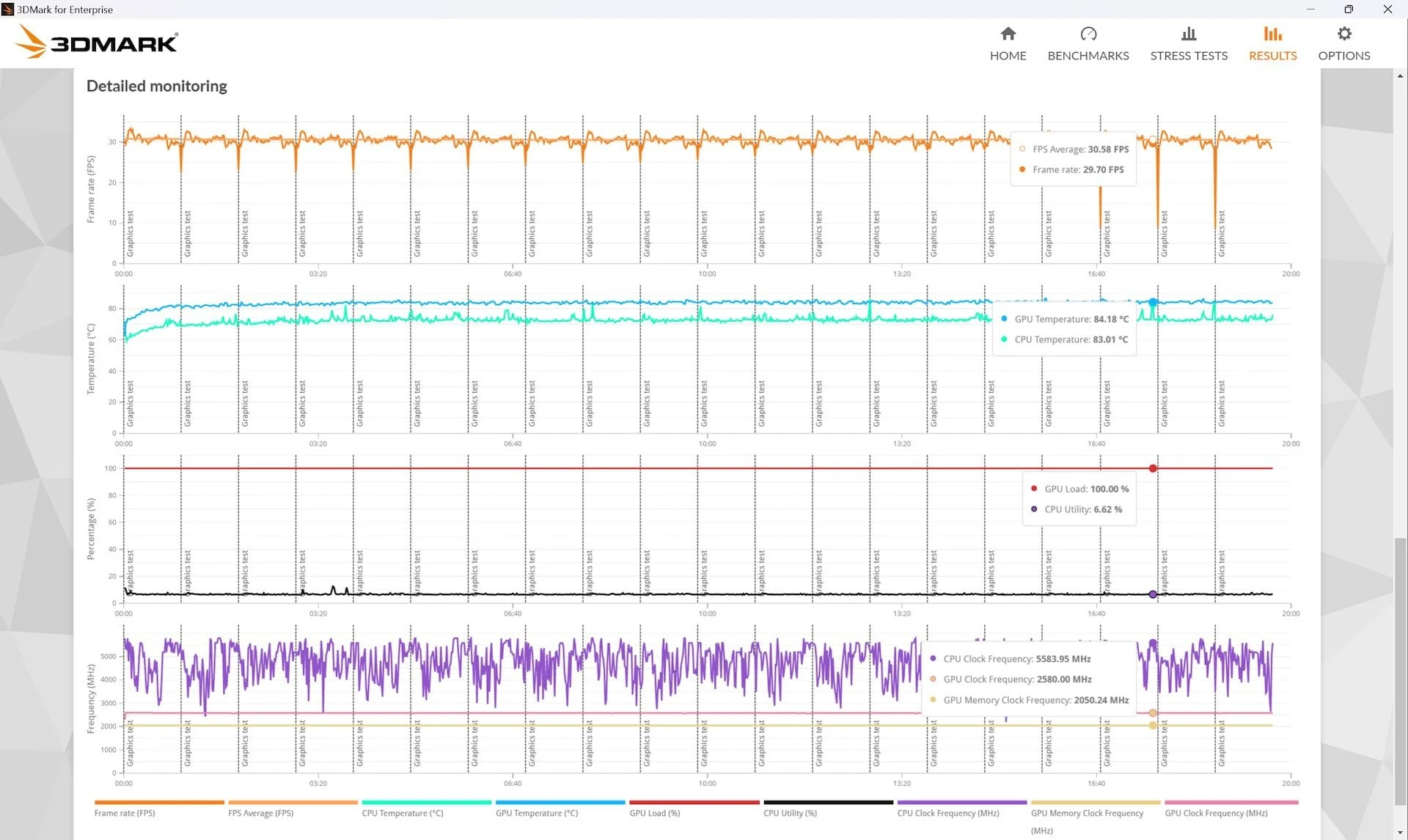Click the red GPU Load legend color bar
Screen dimensions: 1408x840
[x=694, y=802]
